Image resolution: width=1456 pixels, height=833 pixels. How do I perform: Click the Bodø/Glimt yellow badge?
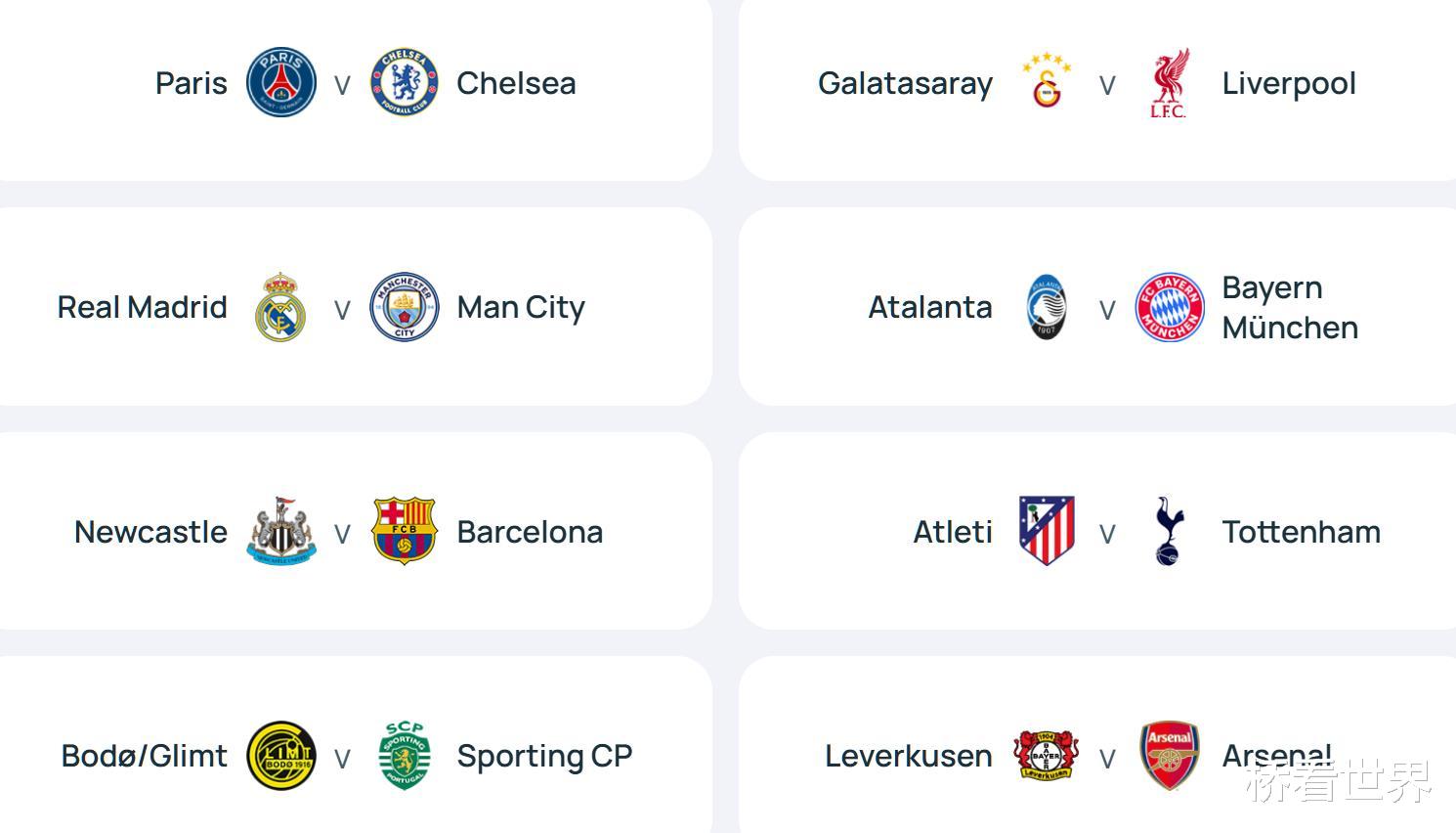pos(281,756)
